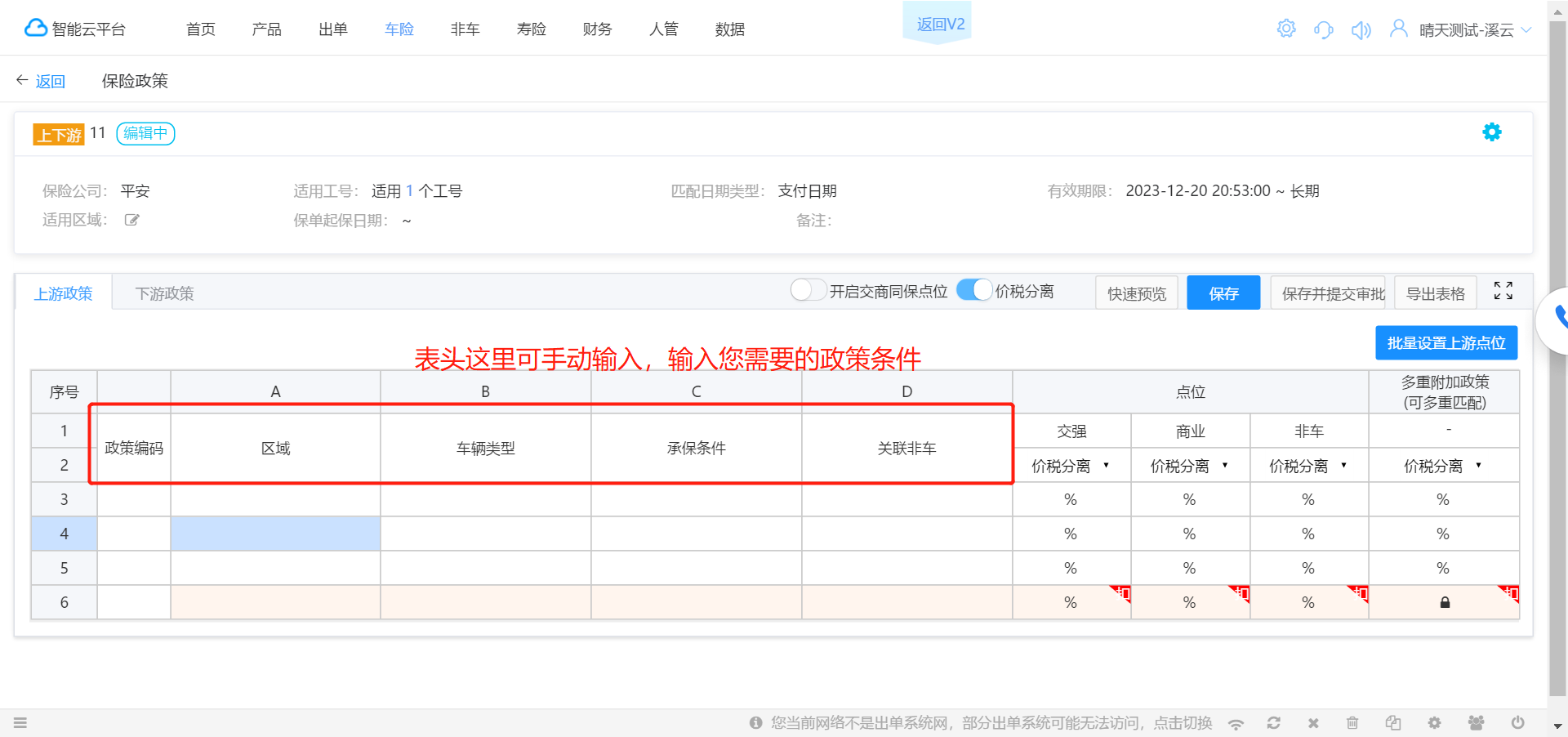Click 承保条件 header cell
Viewport: 1568px width, 737px height.
click(697, 448)
